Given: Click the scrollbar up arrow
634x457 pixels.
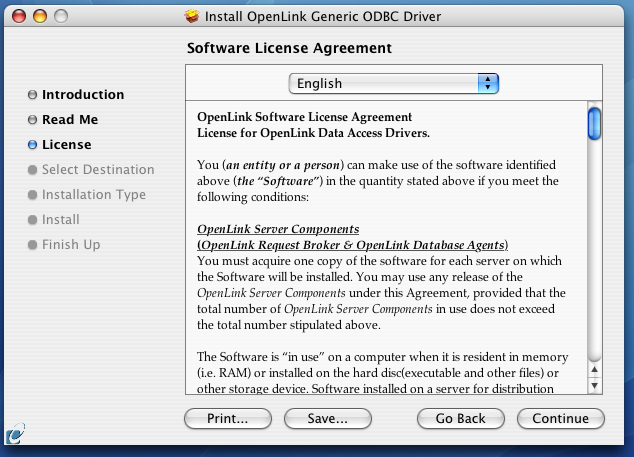Looking at the screenshot, I should coord(594,370).
